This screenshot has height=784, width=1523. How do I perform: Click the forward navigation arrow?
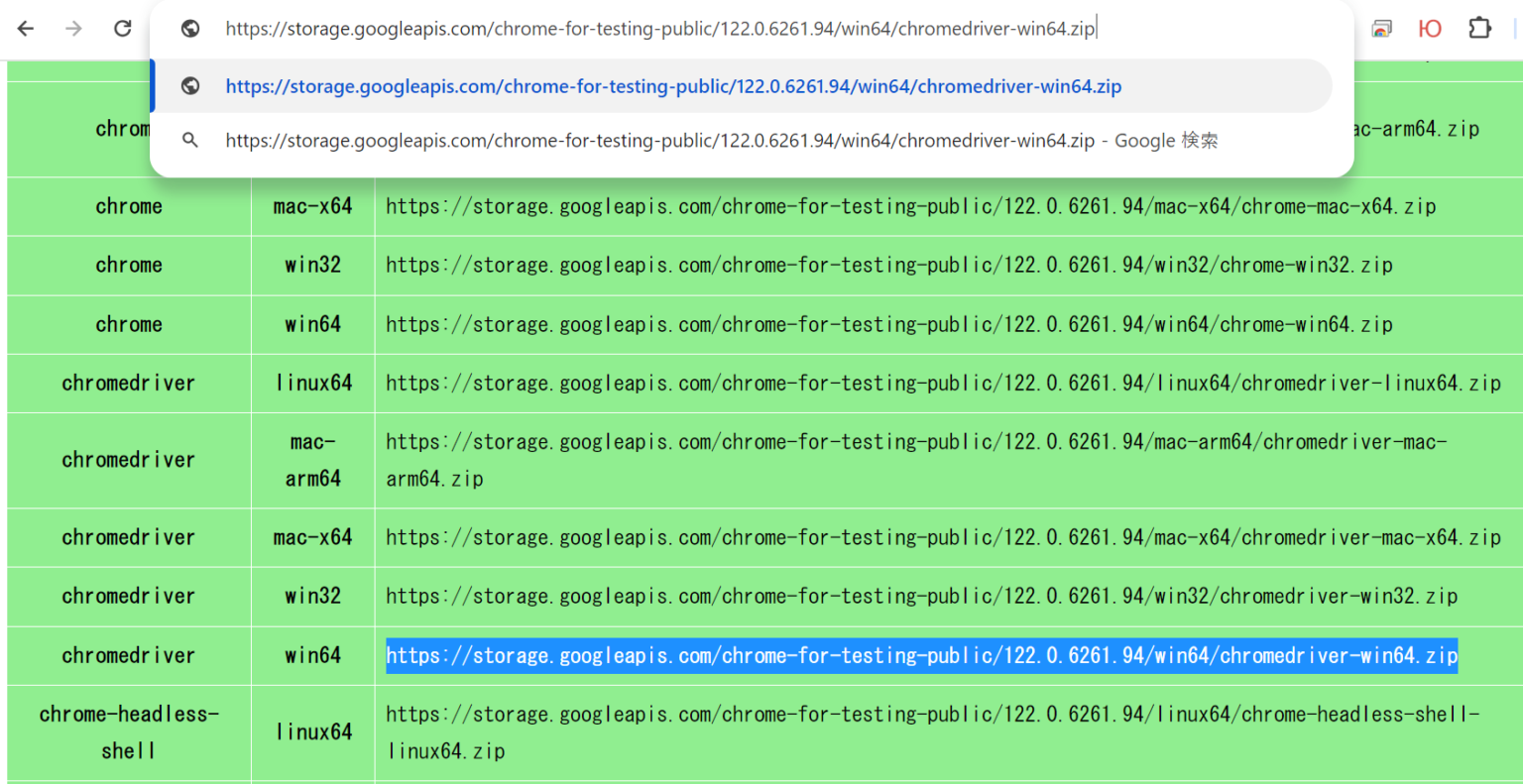click(x=73, y=29)
